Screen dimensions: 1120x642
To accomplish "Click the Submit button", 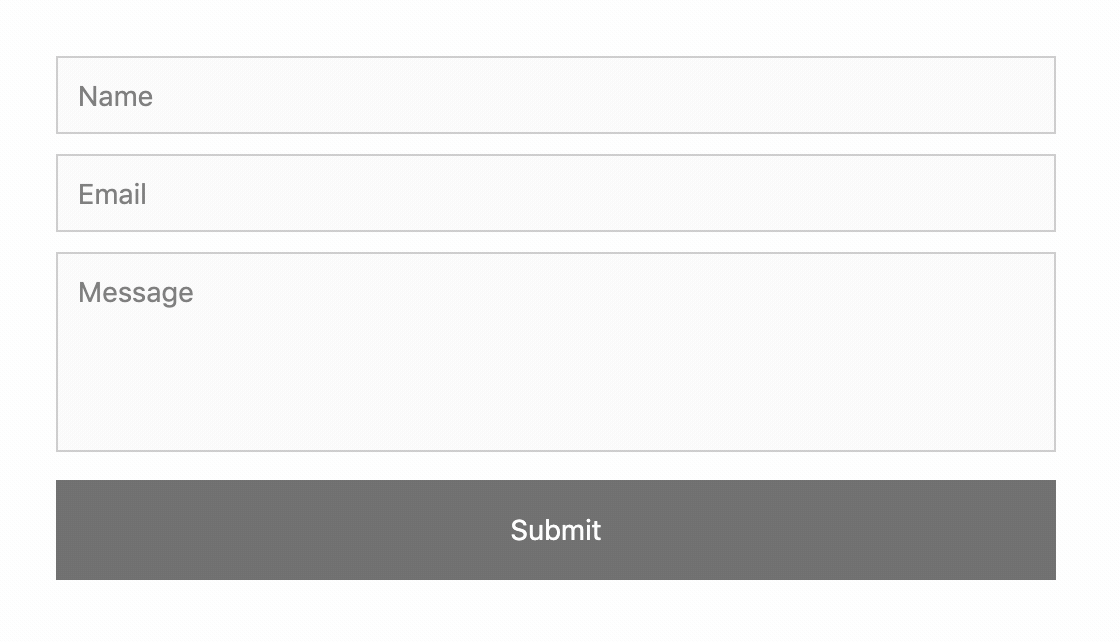I will (x=556, y=530).
